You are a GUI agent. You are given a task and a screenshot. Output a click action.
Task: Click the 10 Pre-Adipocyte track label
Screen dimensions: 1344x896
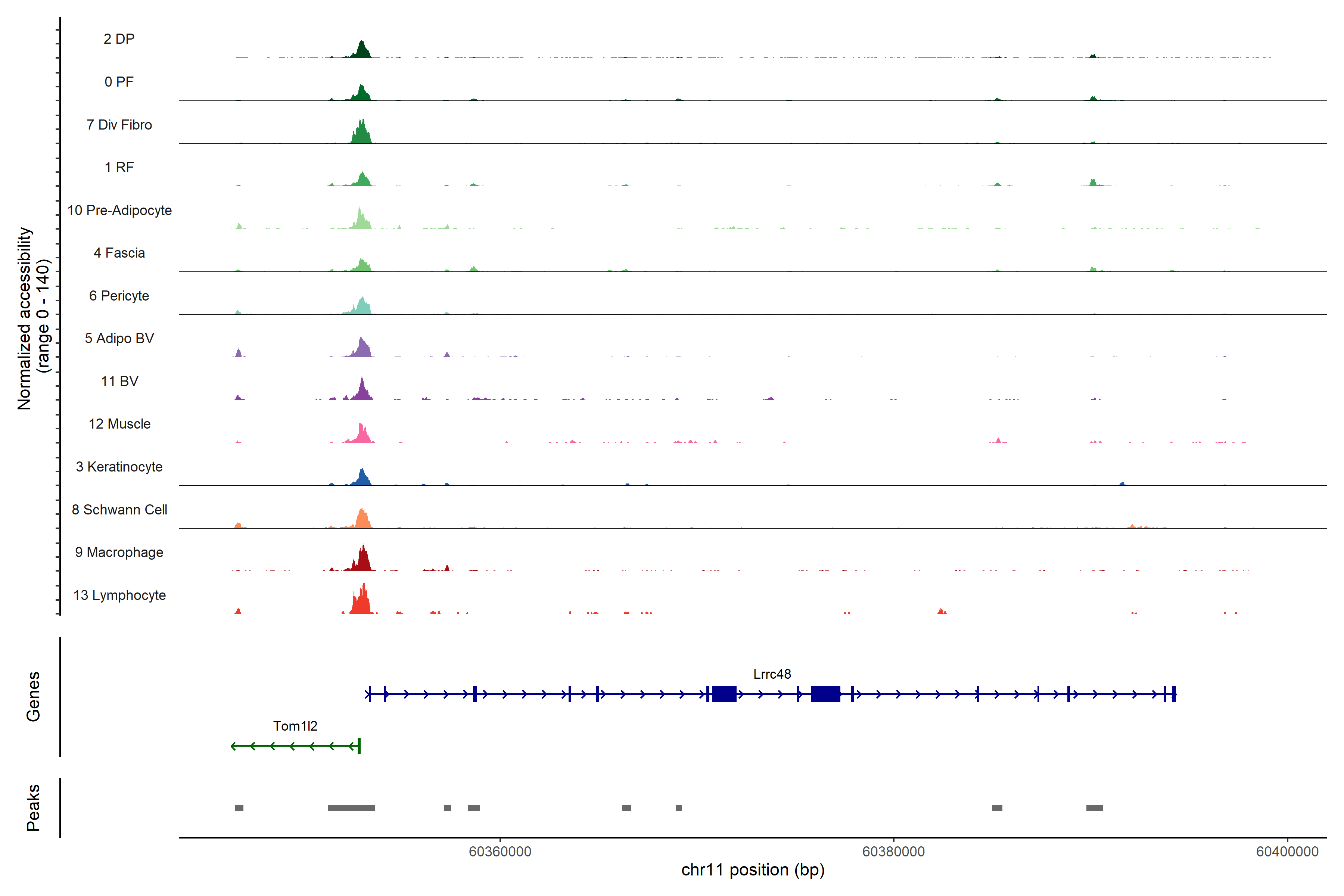pos(119,210)
